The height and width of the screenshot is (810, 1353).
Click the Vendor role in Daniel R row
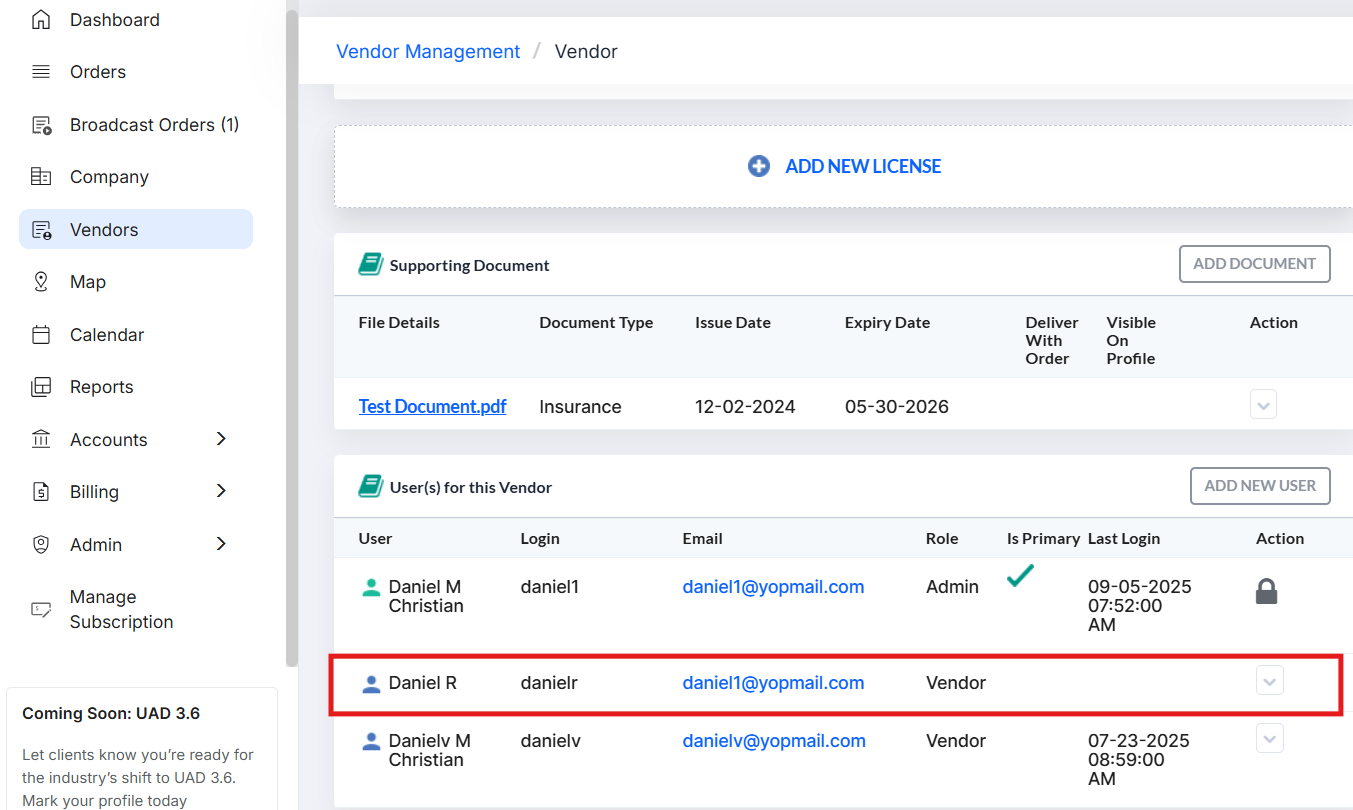[956, 683]
